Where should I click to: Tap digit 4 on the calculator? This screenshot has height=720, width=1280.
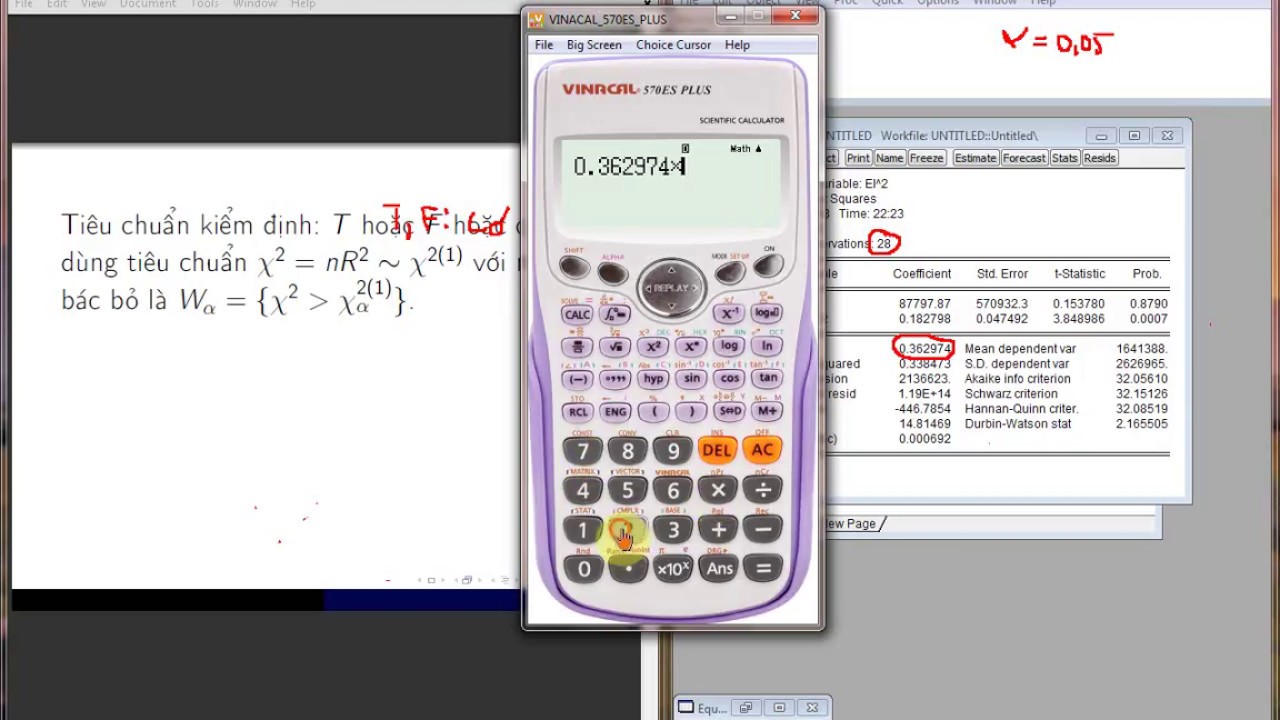(583, 490)
